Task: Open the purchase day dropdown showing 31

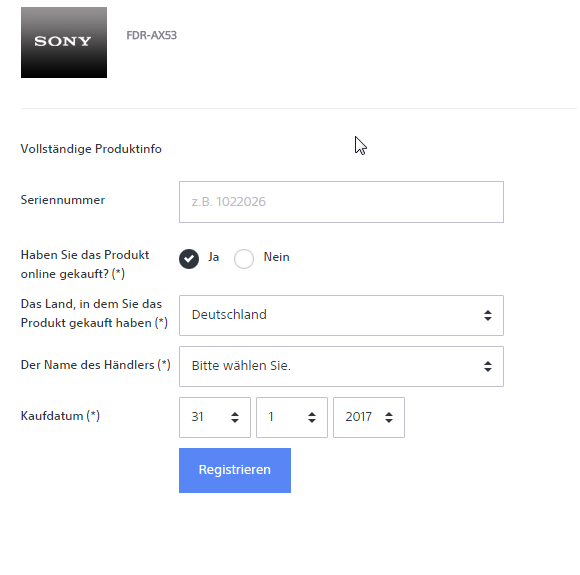Action: pos(215,417)
